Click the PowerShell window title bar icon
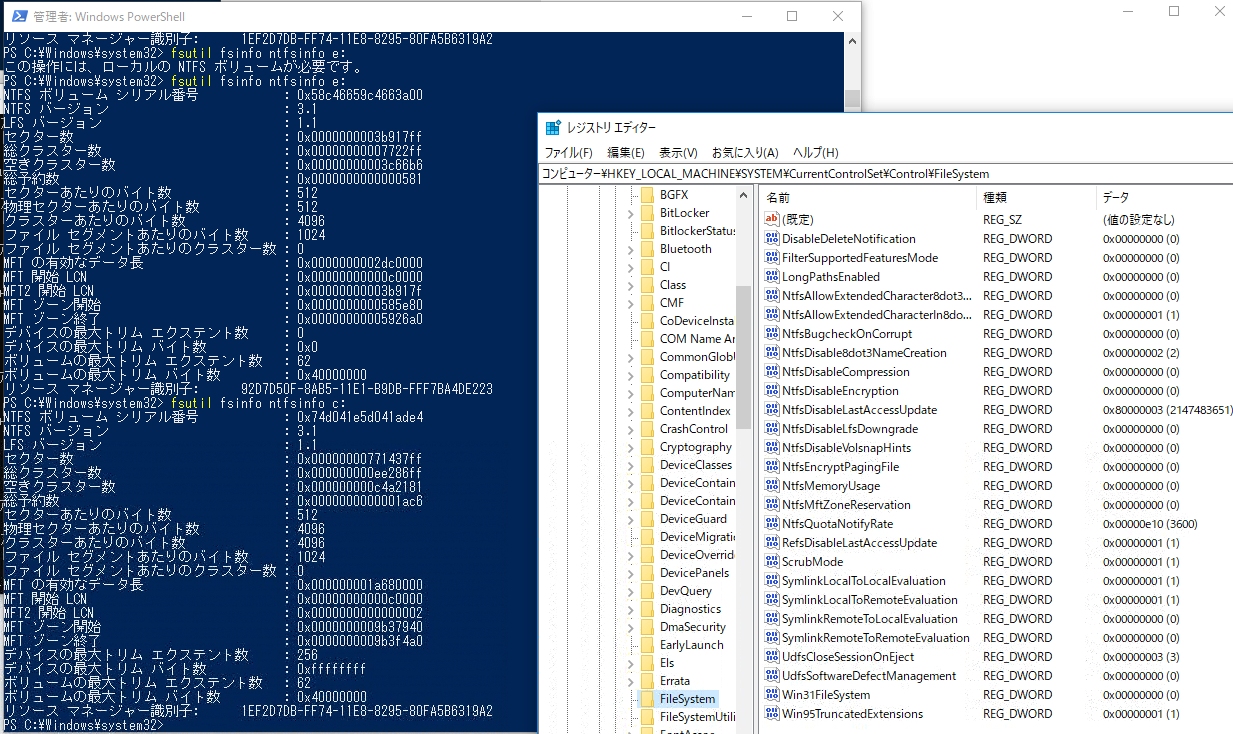 coord(18,16)
